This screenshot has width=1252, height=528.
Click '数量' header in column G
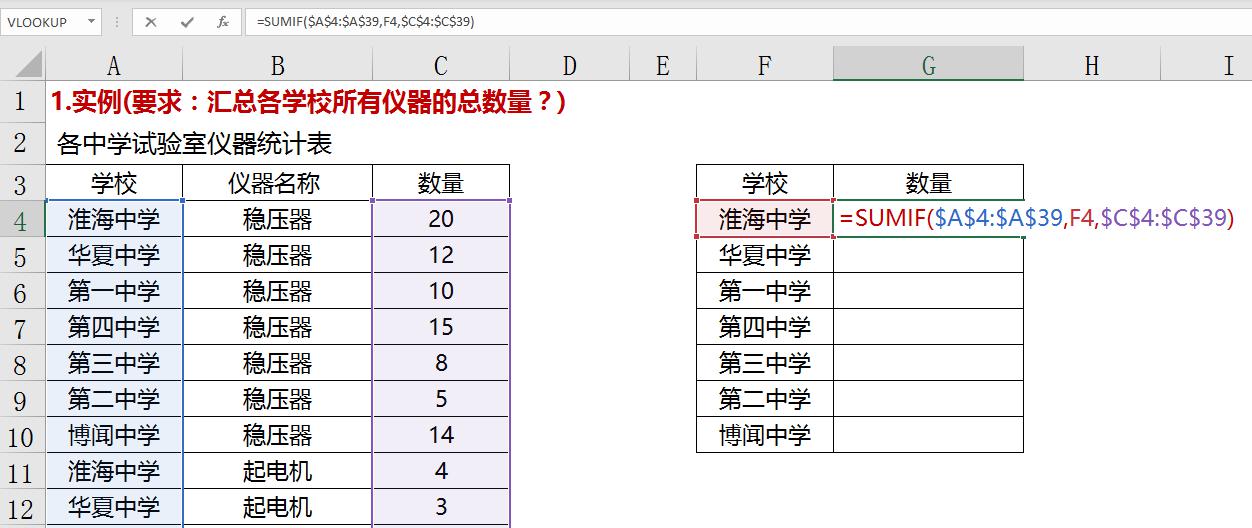pyautogui.click(x=928, y=183)
